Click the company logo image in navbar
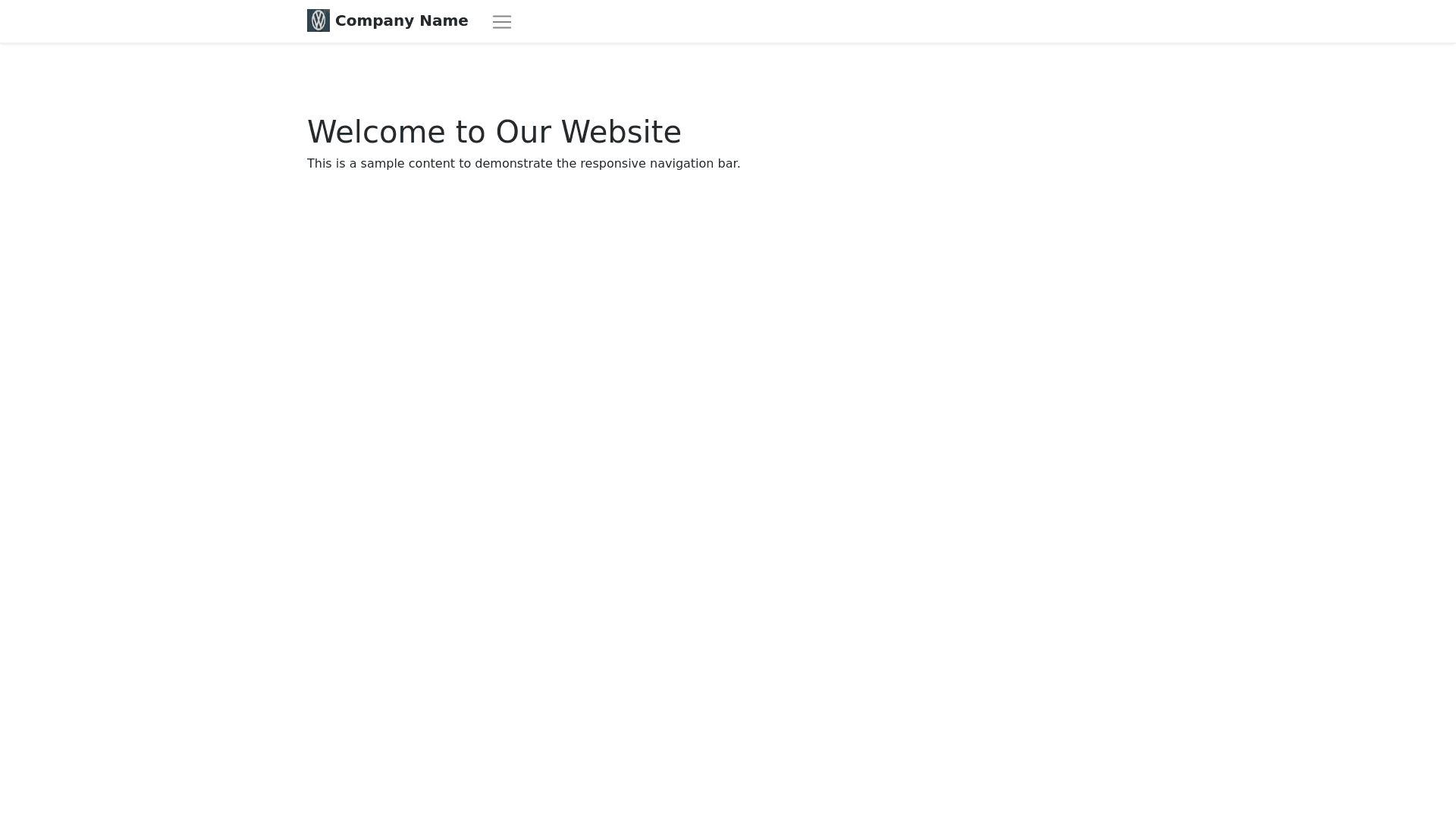Image resolution: width=1456 pixels, height=819 pixels. (x=318, y=20)
